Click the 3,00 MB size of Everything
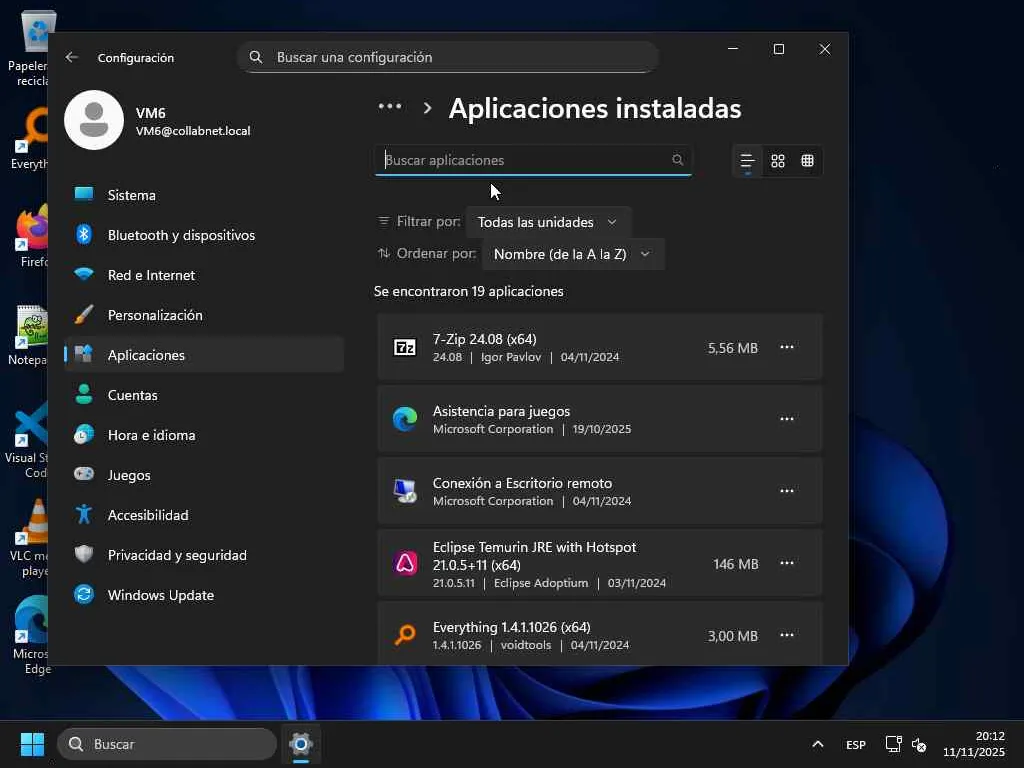1024x768 pixels. click(x=733, y=636)
